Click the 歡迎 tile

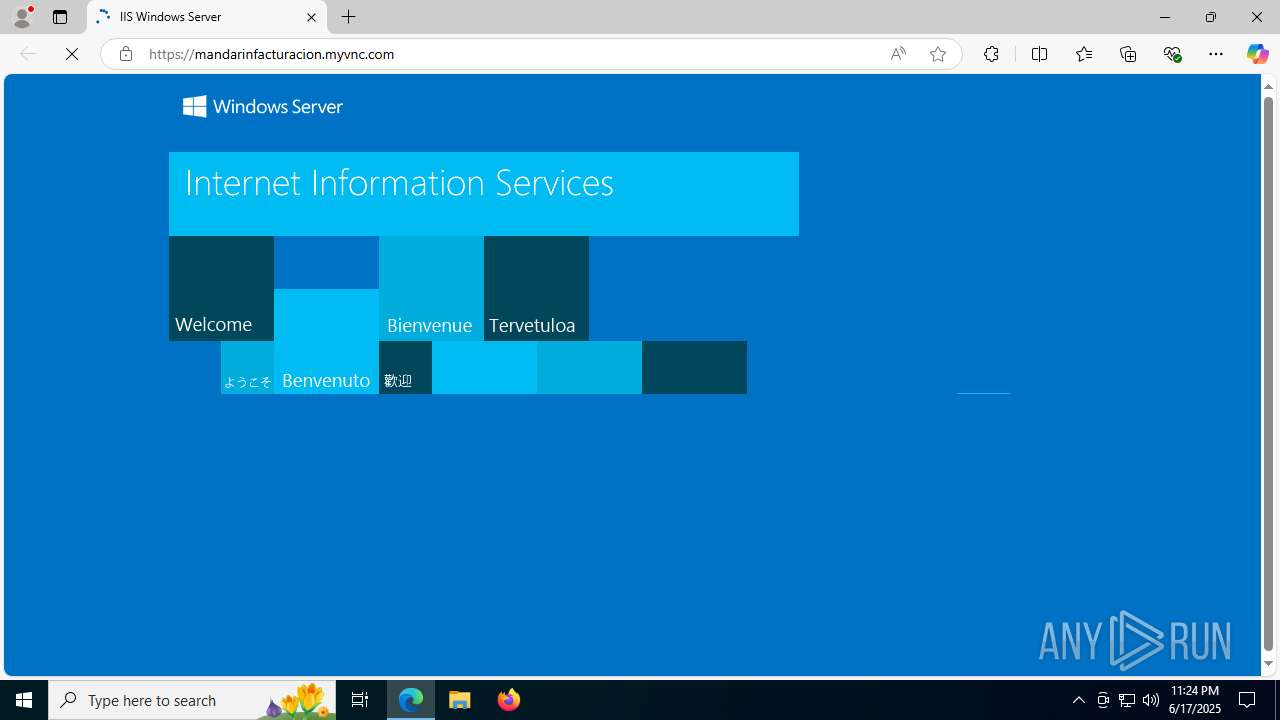[405, 367]
